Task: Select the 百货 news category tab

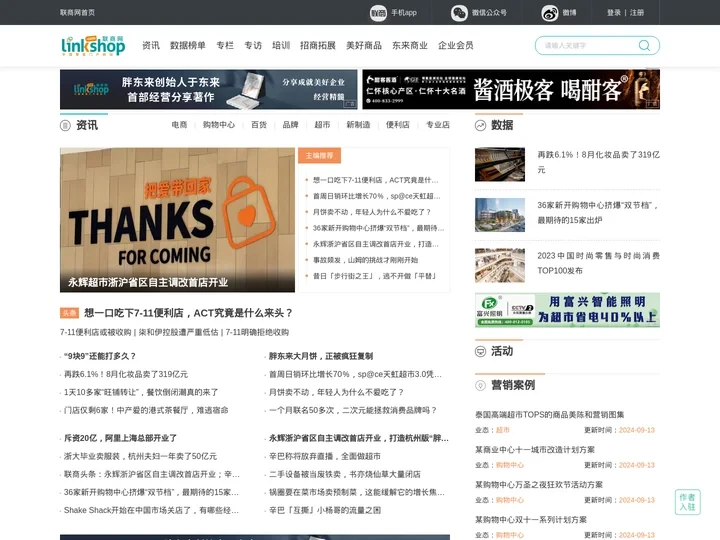Action: (259, 125)
